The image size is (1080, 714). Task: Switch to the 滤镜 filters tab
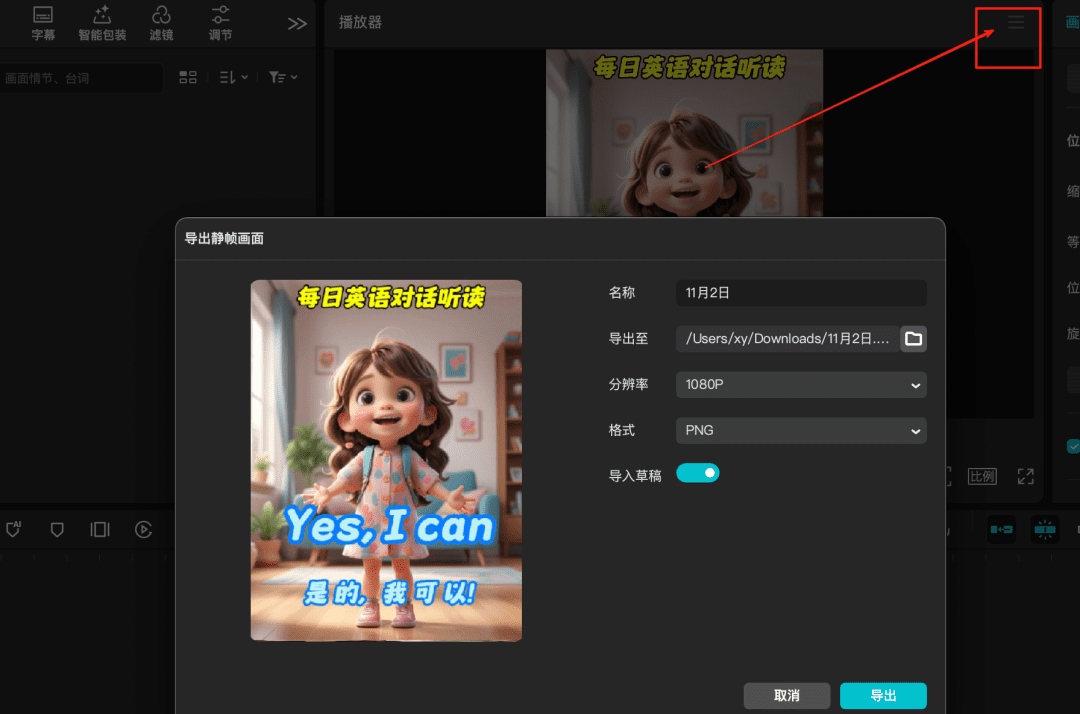click(161, 23)
